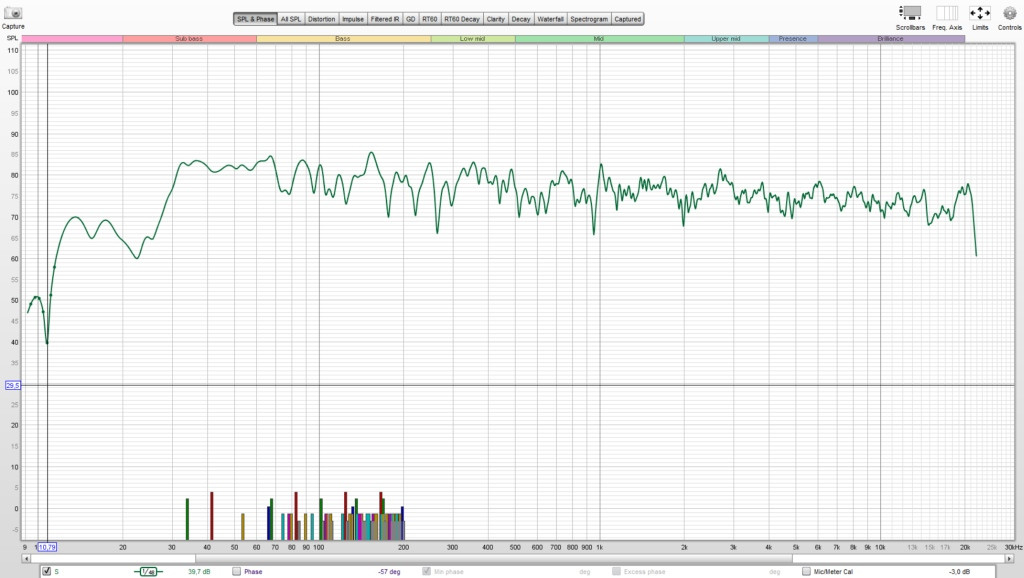Open the Distortion graph tab

(x=322, y=19)
